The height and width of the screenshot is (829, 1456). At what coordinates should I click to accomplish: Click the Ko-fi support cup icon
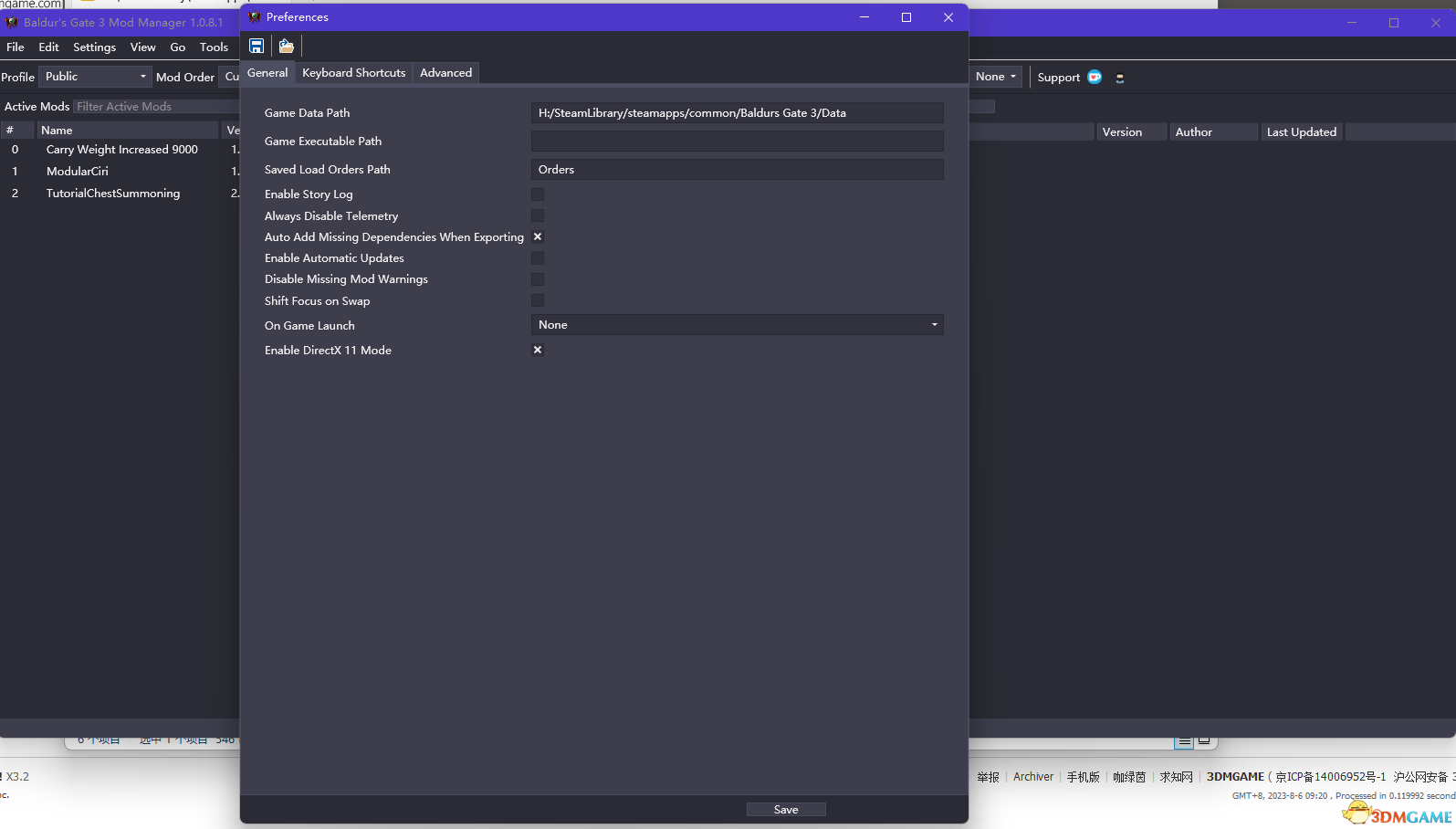[1095, 78]
